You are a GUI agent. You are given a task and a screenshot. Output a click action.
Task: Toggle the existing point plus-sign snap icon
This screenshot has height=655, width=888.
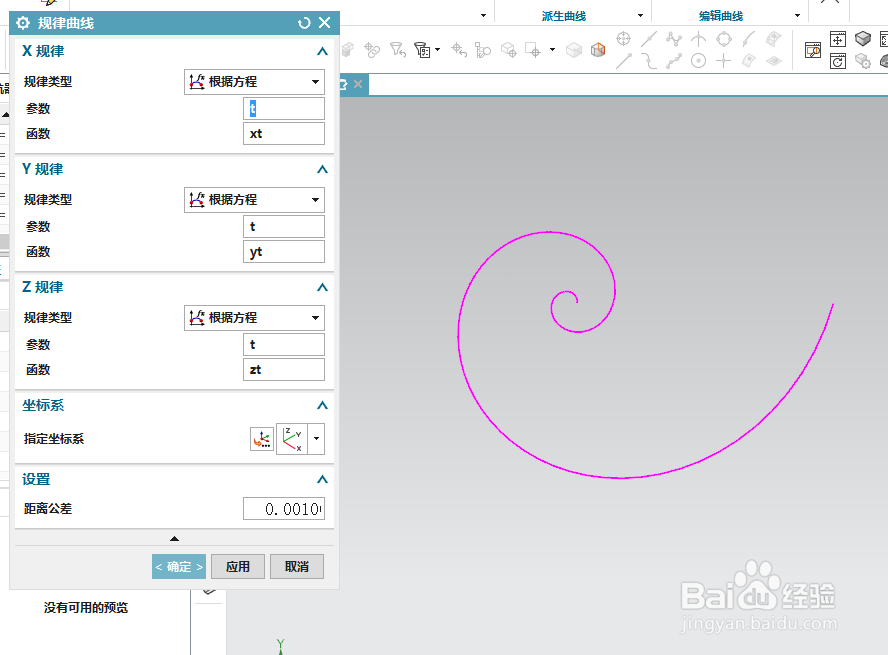click(x=724, y=61)
